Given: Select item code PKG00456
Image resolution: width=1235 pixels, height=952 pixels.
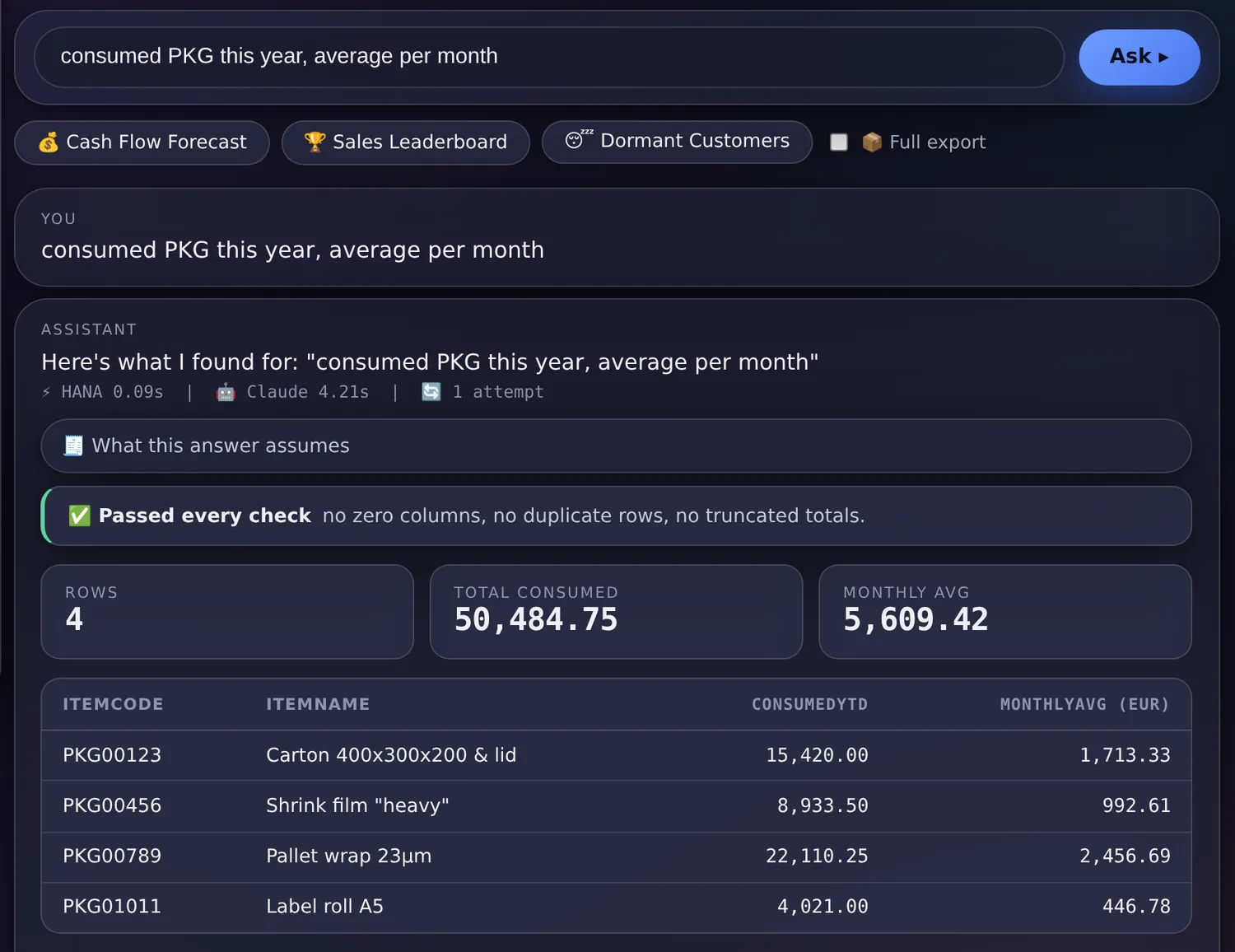Looking at the screenshot, I should [x=112, y=805].
